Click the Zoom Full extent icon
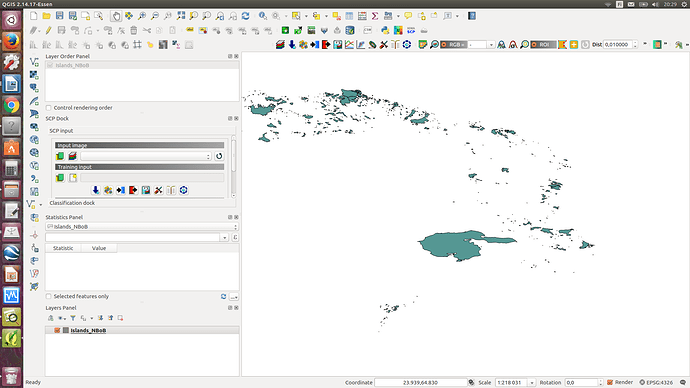 coord(181,16)
